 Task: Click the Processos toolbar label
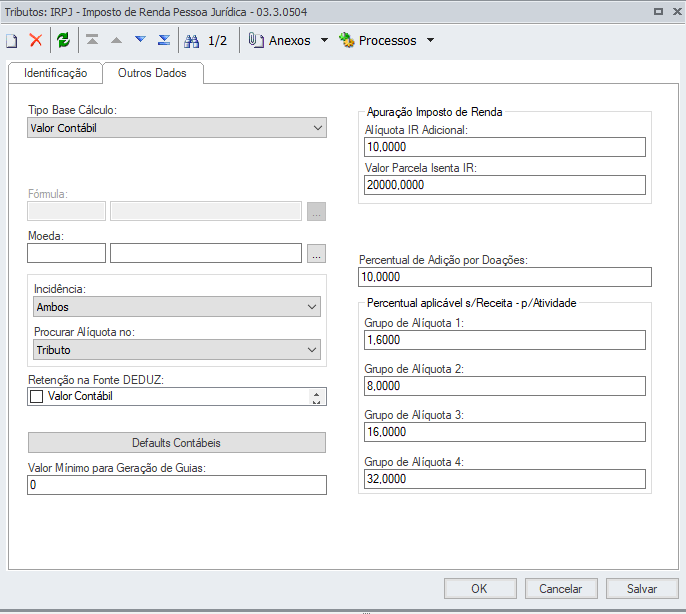click(388, 40)
